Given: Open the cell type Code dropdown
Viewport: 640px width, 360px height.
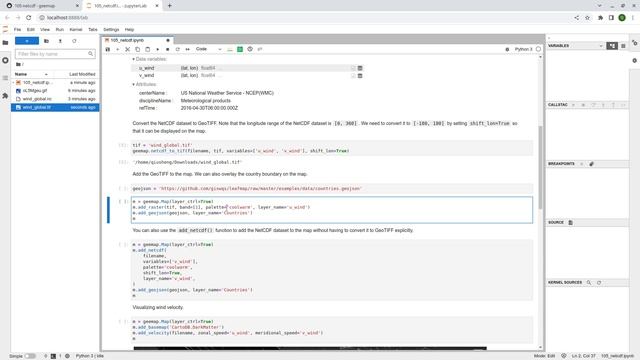Looking at the screenshot, I should click(x=209, y=49).
